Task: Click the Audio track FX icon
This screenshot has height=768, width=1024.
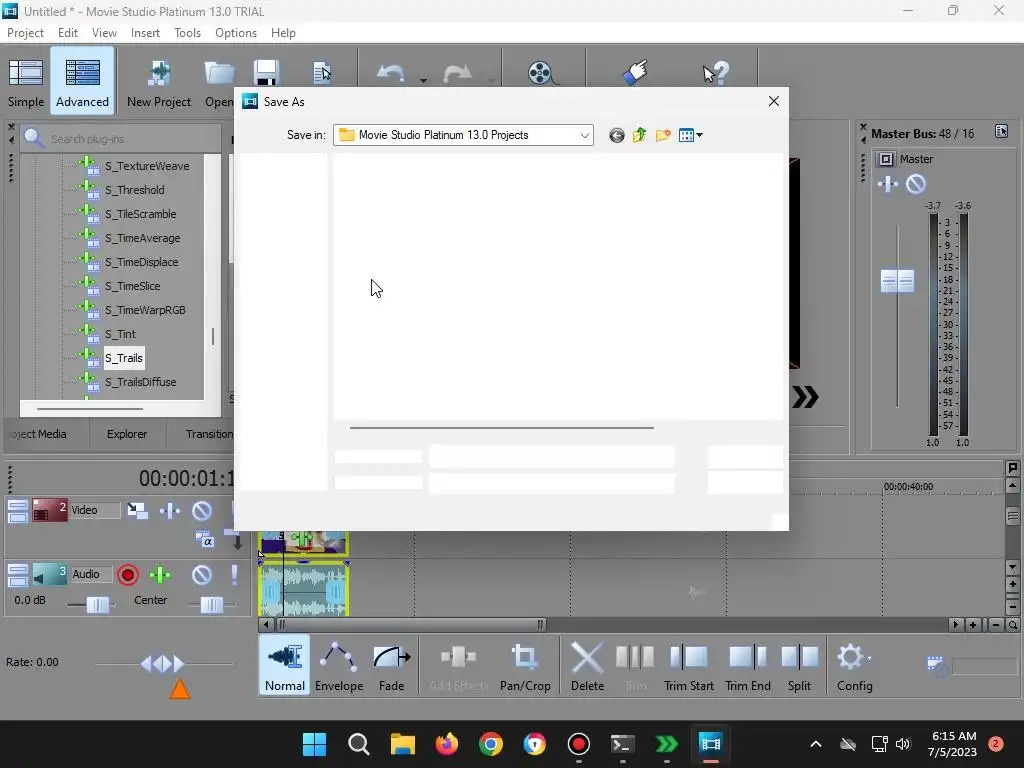Action: tap(160, 575)
